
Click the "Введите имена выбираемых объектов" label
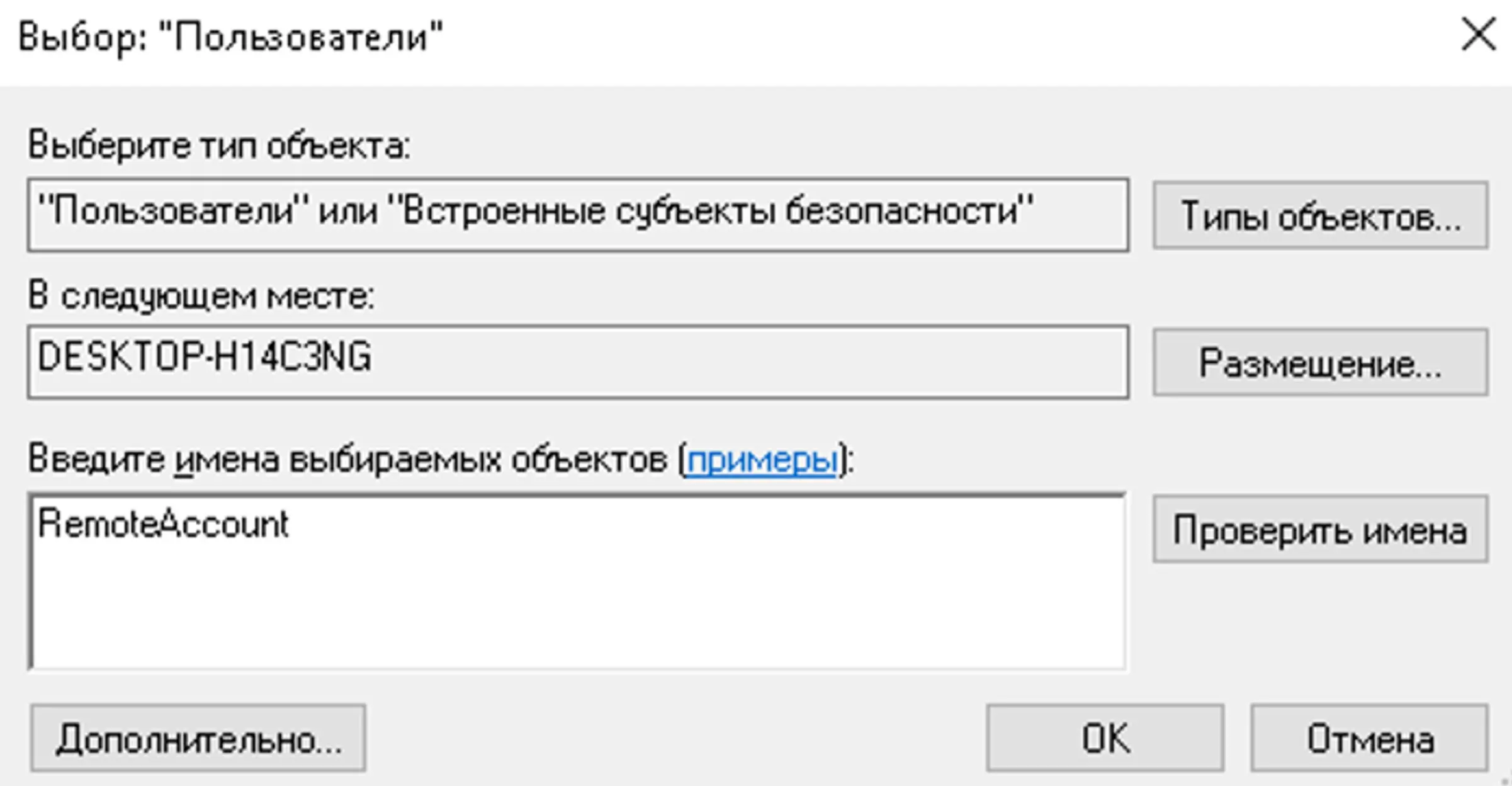pos(347,459)
